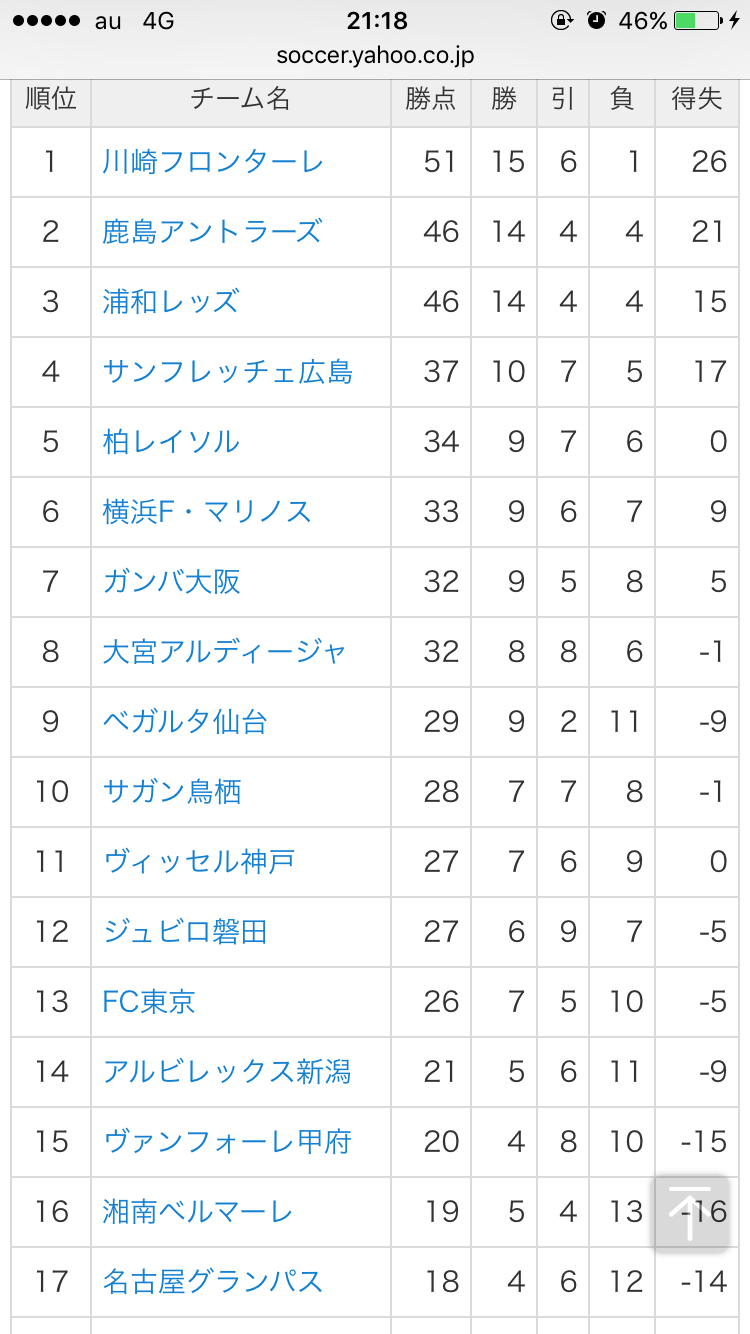Select the サンフレッチェ広島 team link
The height and width of the screenshot is (1334, 750).
(x=228, y=372)
